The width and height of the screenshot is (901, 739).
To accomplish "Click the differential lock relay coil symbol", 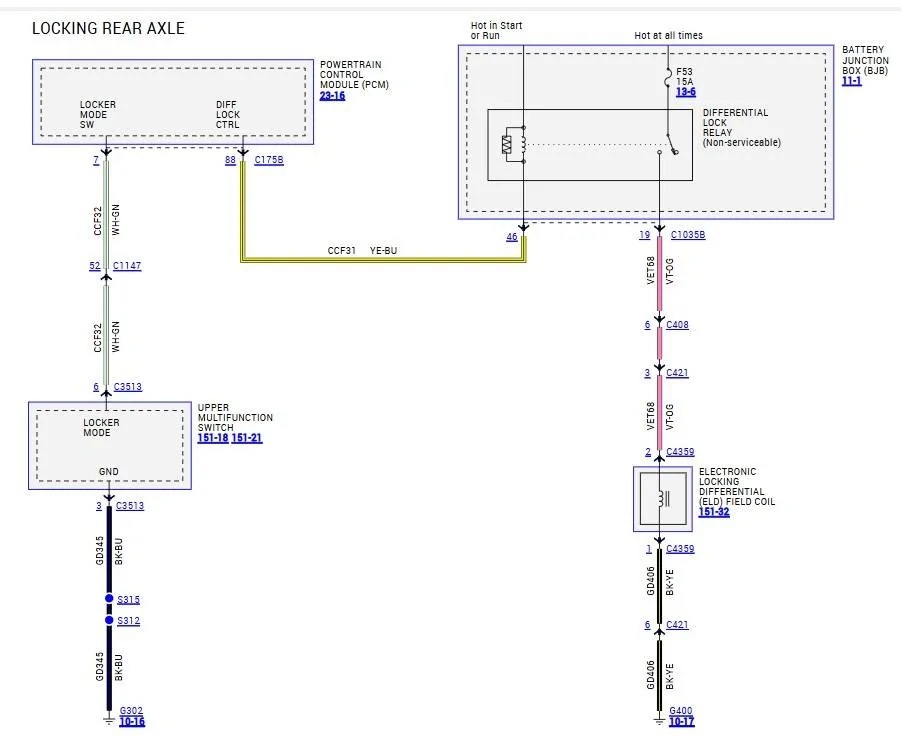I will (x=514, y=144).
